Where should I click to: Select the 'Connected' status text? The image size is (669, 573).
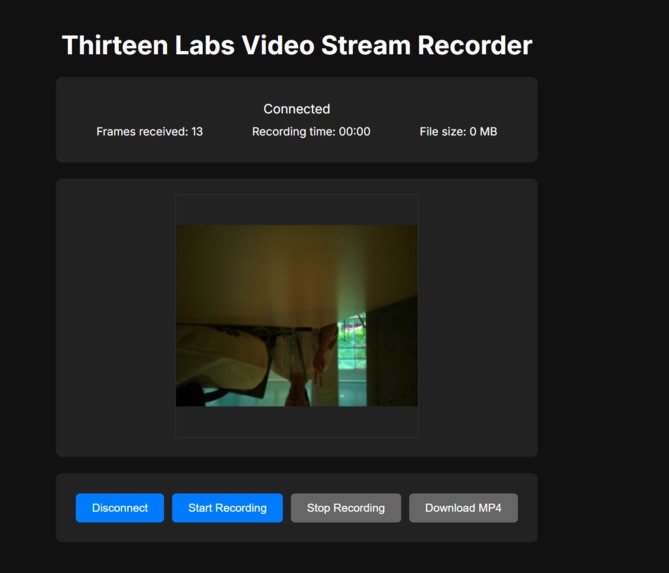tap(297, 109)
